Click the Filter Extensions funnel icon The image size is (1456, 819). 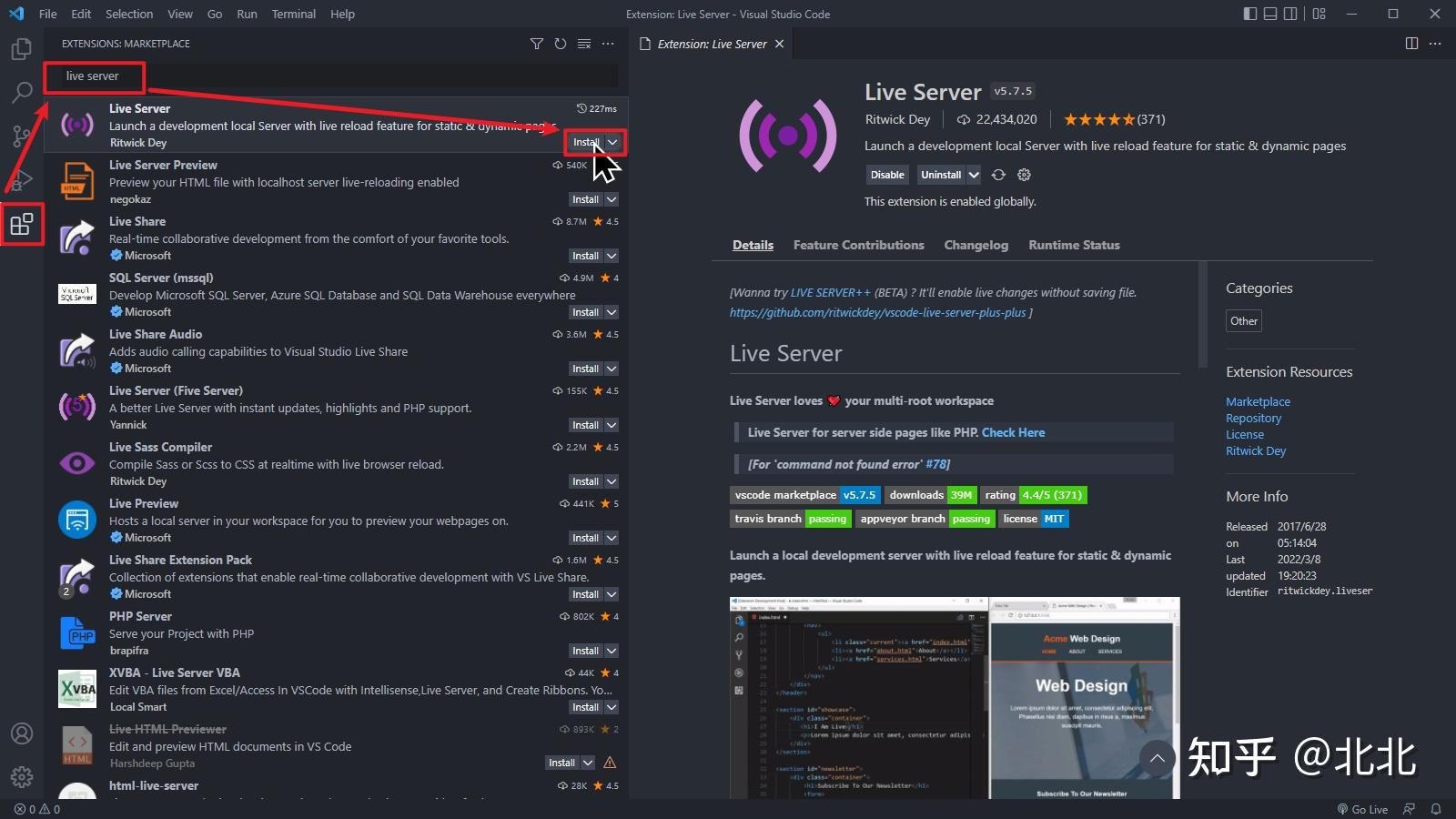[x=537, y=43]
